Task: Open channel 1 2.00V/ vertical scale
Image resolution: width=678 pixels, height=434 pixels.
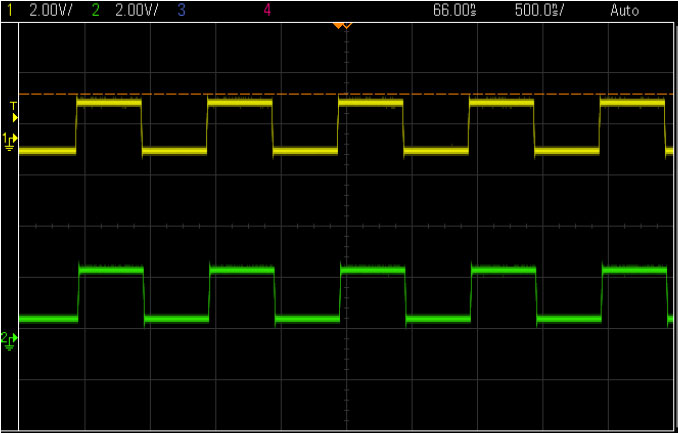Action: pyautogui.click(x=49, y=9)
